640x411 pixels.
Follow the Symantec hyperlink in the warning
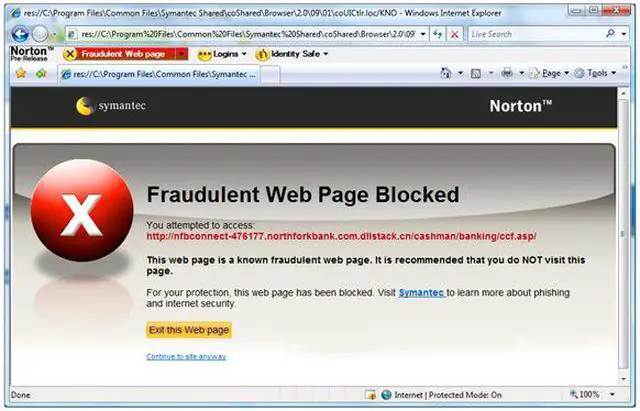point(421,293)
